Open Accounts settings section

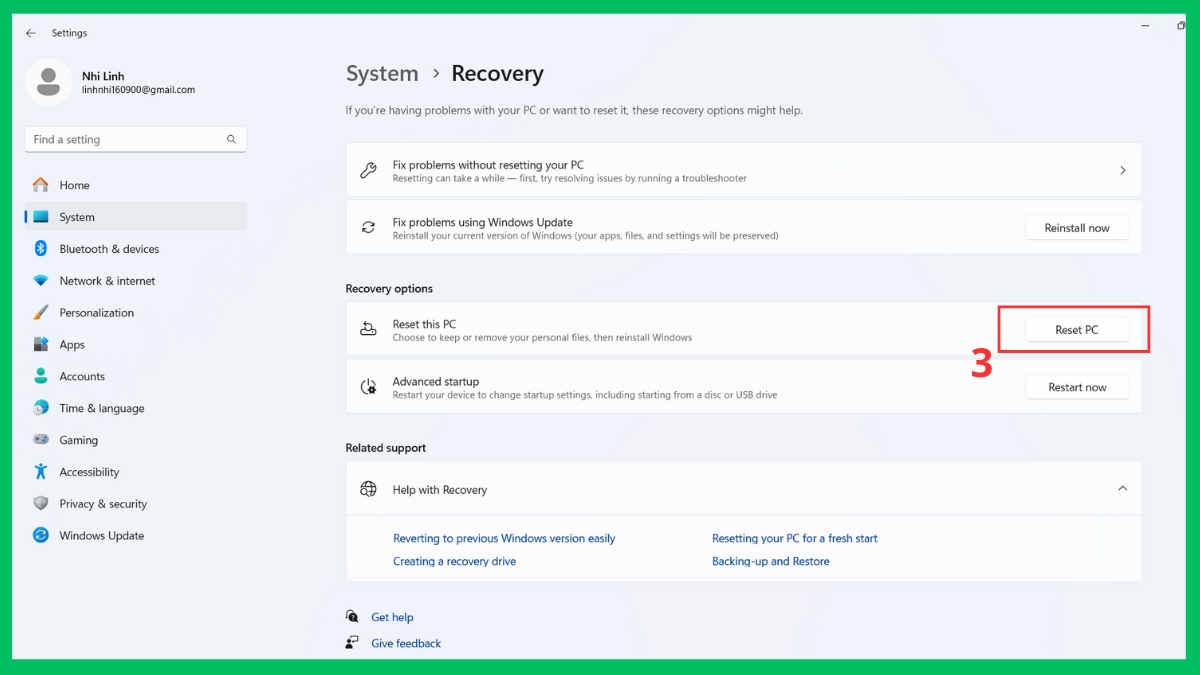click(135, 376)
